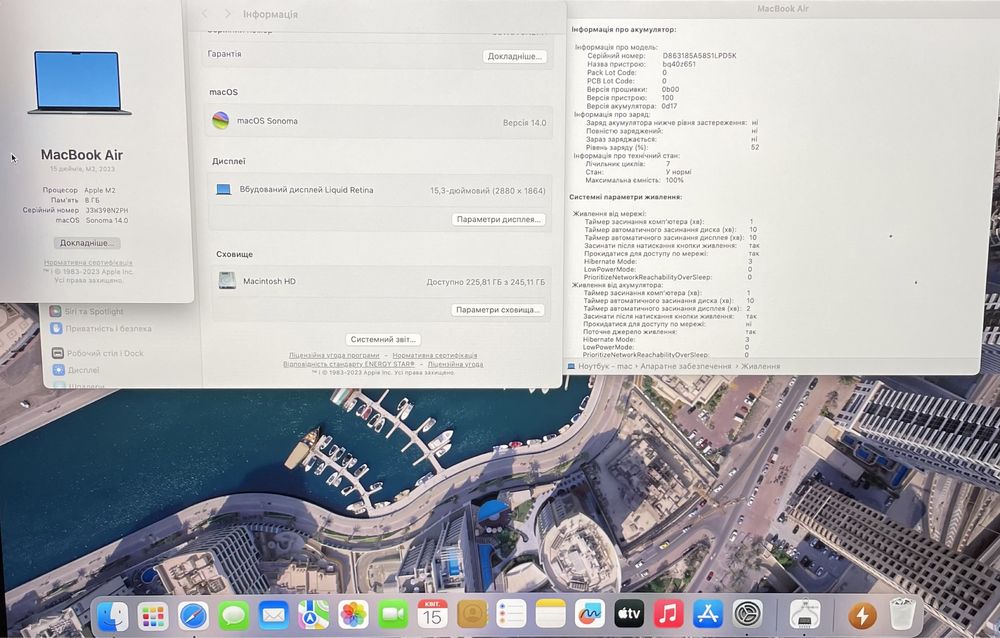Viewport: 1000px width, 638px height.
Task: Click the battery serial number D863185A58S1LPD5K
Action: coord(700,56)
